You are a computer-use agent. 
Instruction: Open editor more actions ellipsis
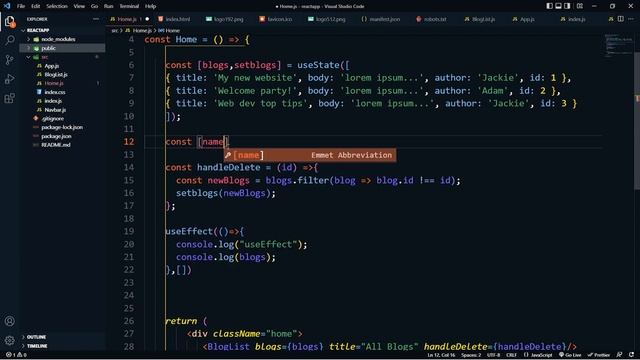631,19
